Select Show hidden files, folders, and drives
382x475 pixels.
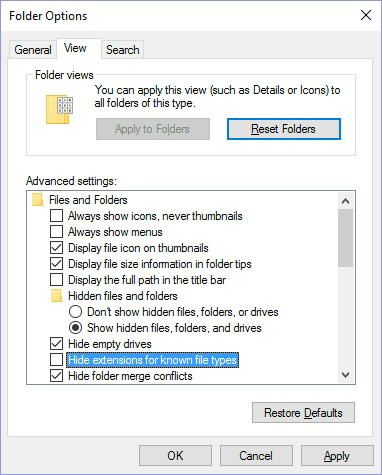pyautogui.click(x=75, y=328)
